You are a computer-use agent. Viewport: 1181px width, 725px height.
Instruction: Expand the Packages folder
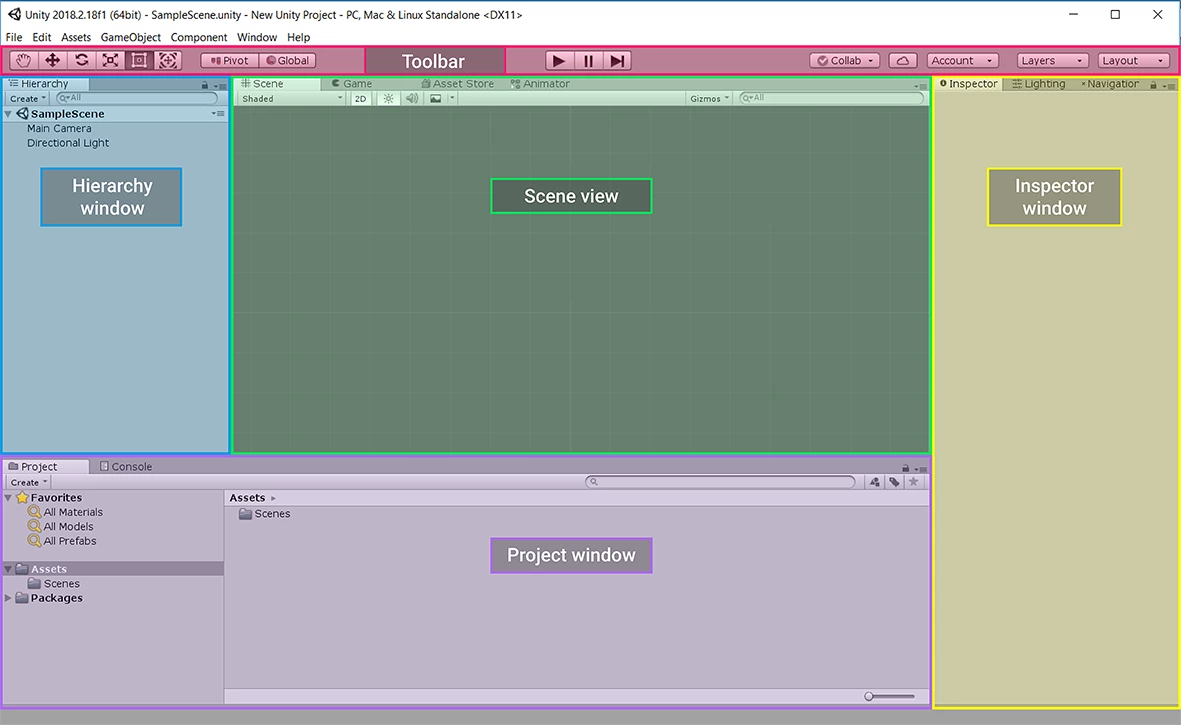(8, 598)
